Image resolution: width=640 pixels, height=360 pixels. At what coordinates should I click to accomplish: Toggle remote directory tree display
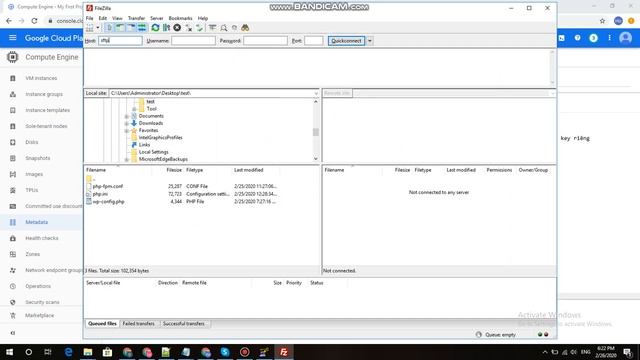131,28
